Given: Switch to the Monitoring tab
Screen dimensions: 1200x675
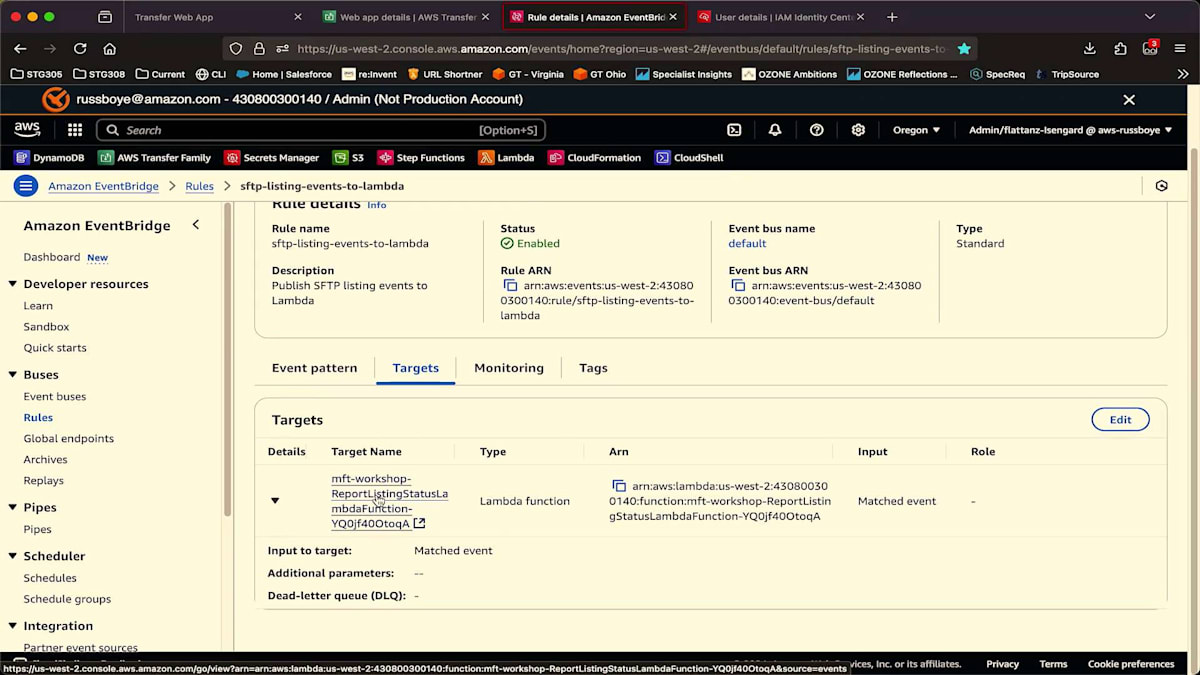Looking at the screenshot, I should point(509,368).
